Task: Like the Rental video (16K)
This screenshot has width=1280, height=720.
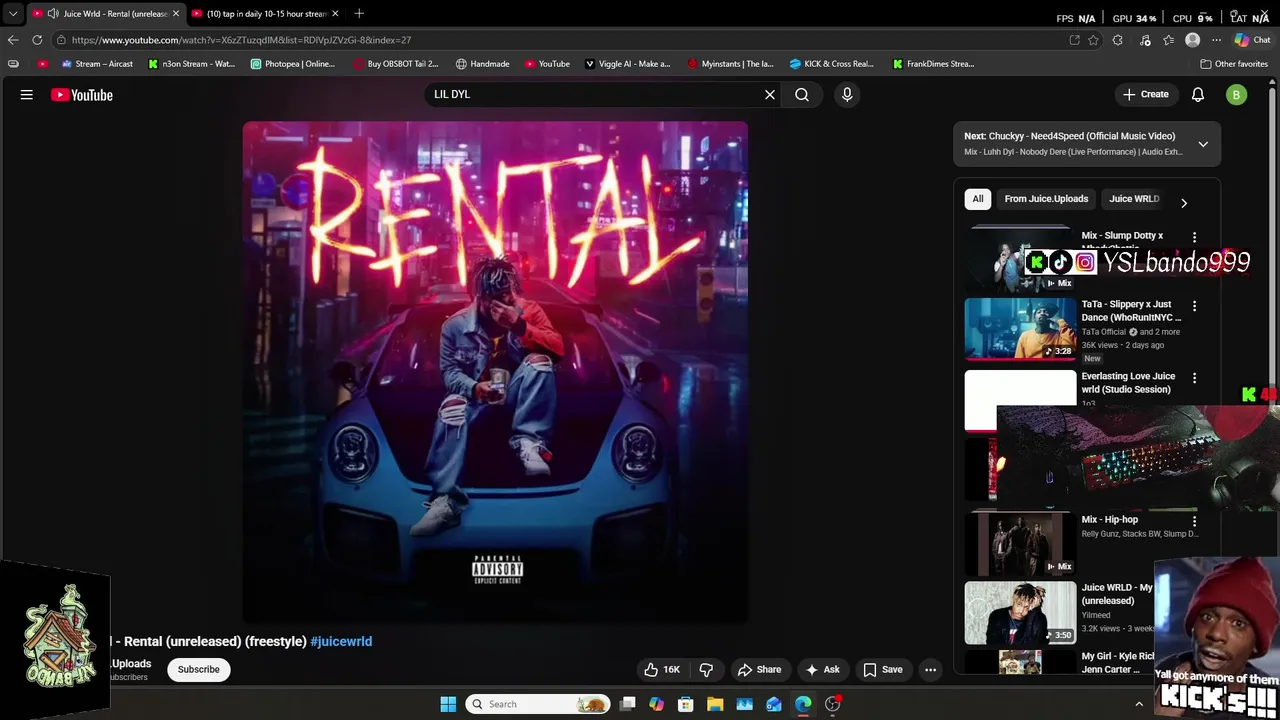Action: click(x=662, y=669)
